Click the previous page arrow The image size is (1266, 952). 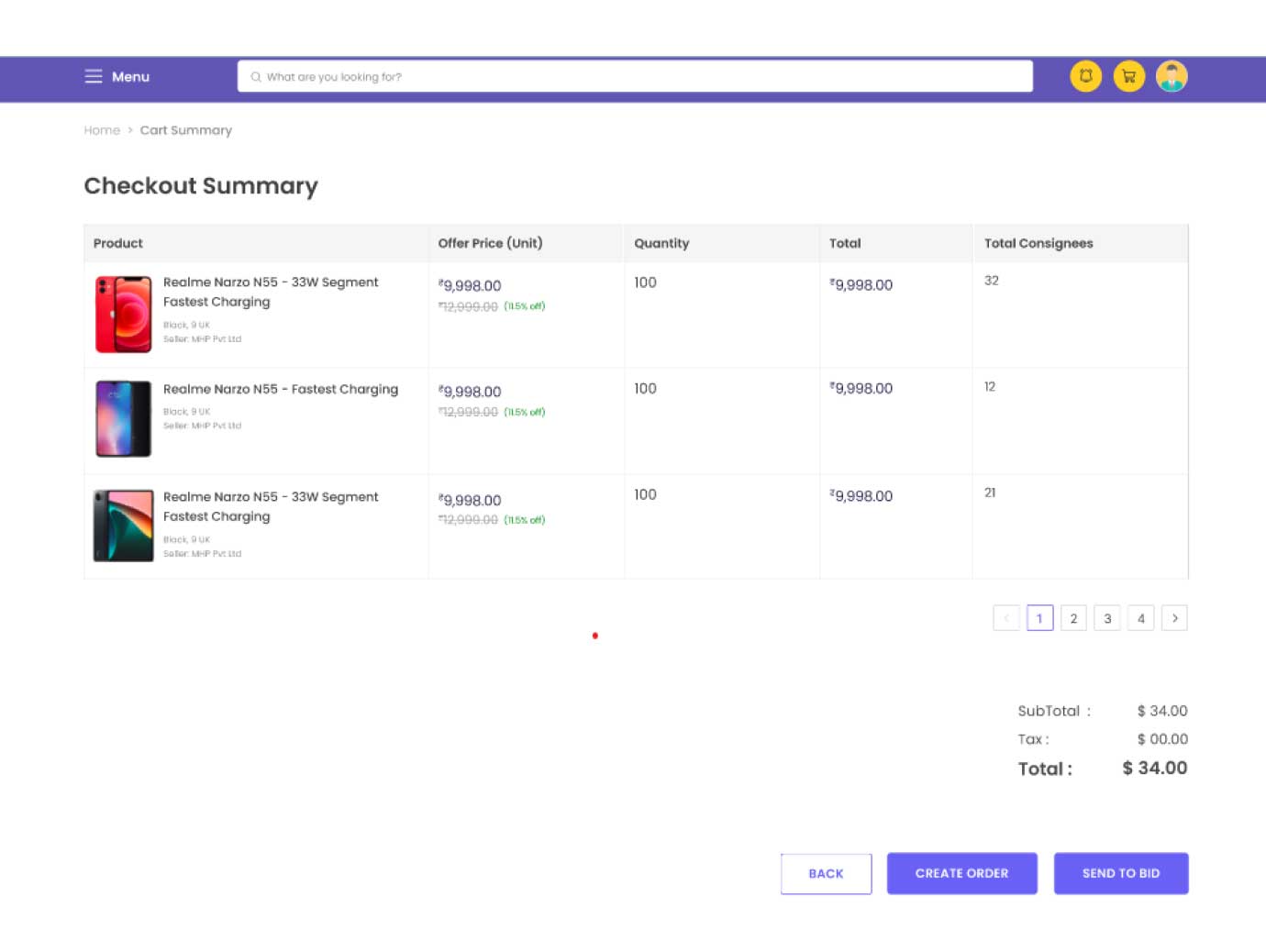coord(1005,618)
